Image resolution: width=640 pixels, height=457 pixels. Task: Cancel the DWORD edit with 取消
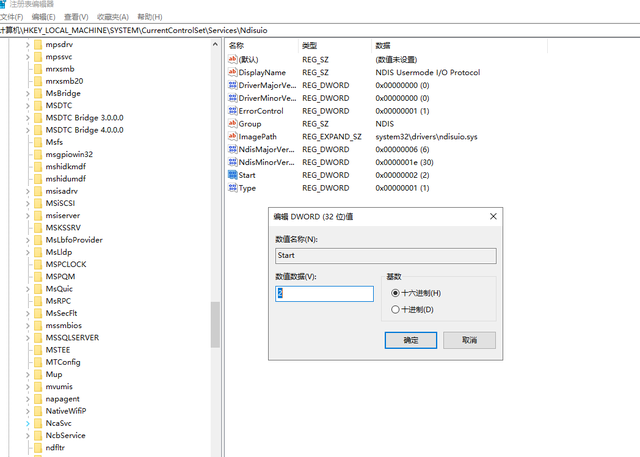point(469,340)
